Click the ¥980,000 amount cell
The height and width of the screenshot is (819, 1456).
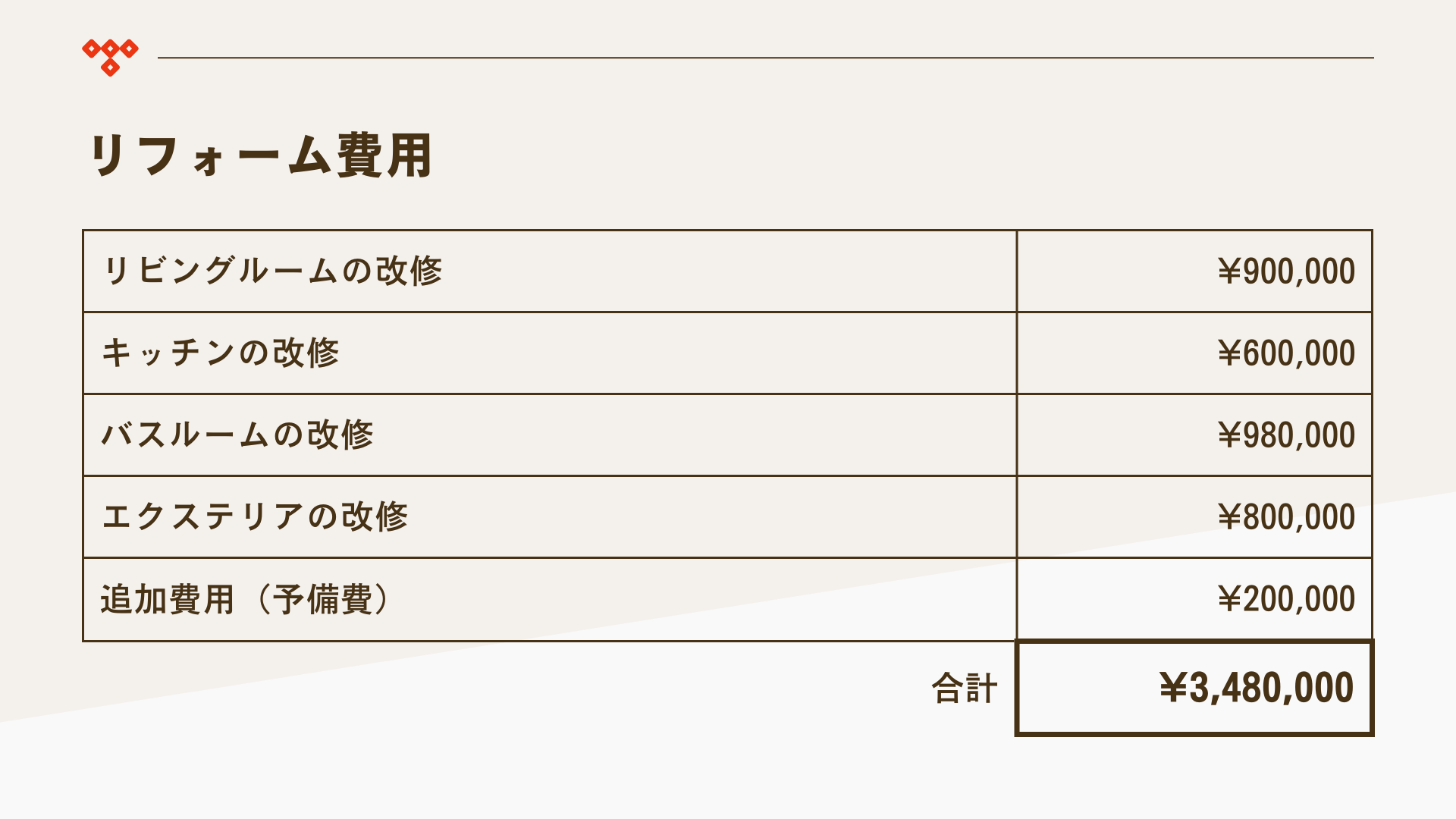[x=1194, y=435]
